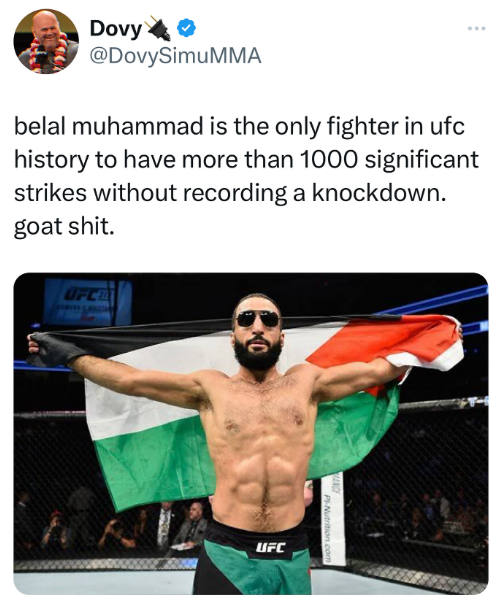Click the tweet text about belal muhammad
This screenshot has width=497, height=598.
click(x=246, y=176)
